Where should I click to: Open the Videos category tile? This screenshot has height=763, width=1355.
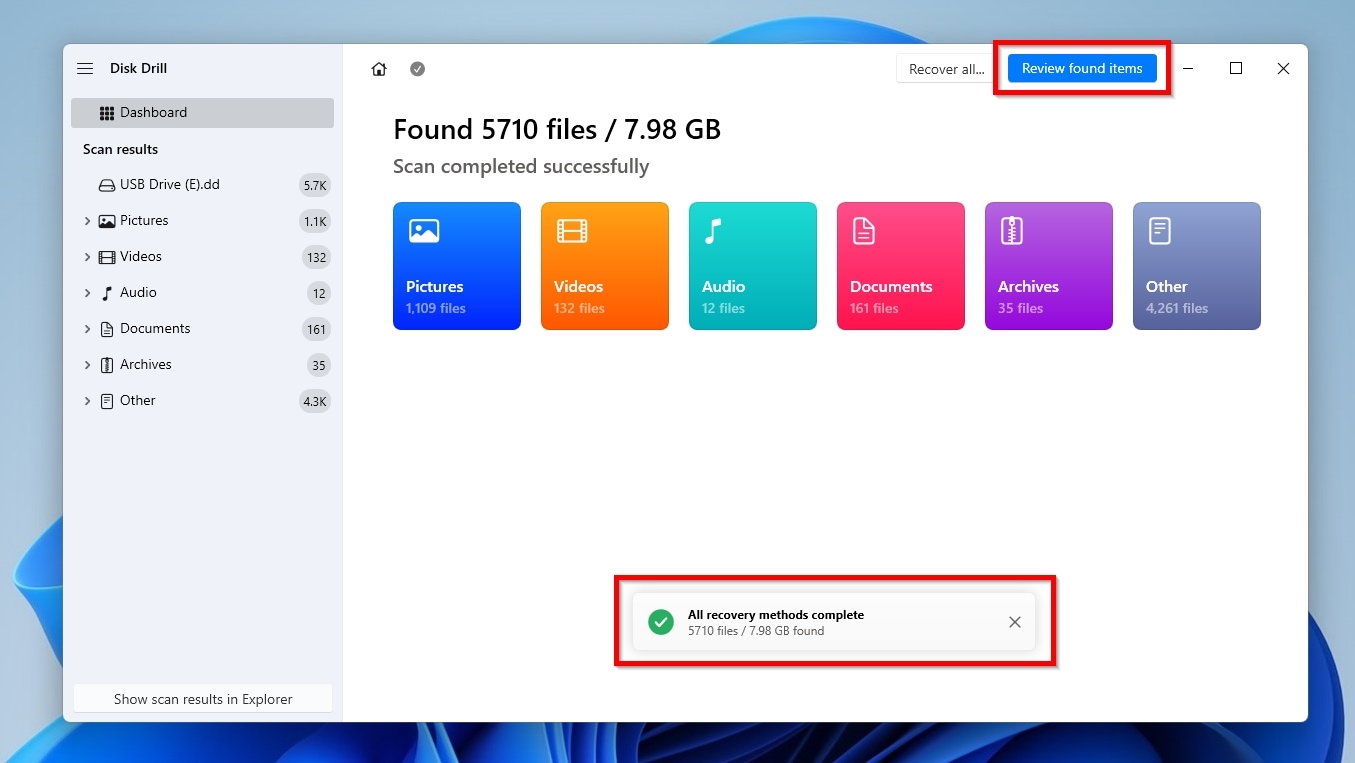605,265
